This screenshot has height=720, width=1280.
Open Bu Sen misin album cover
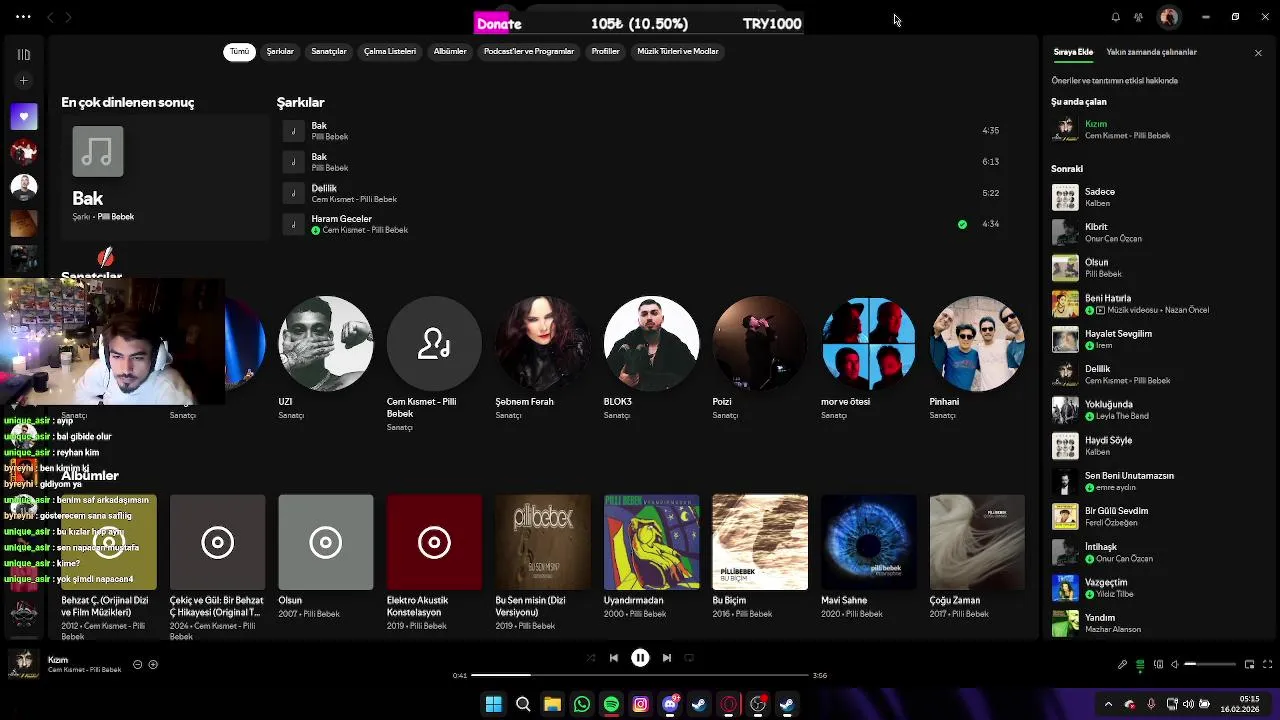pos(542,542)
